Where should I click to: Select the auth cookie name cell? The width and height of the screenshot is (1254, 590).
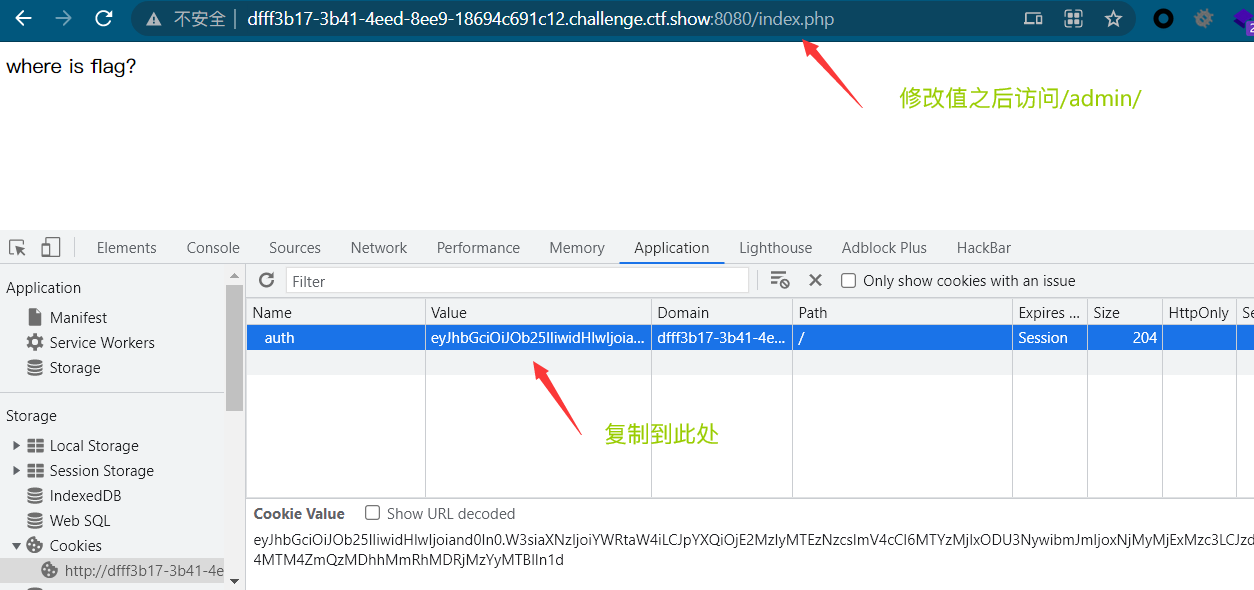[336, 337]
